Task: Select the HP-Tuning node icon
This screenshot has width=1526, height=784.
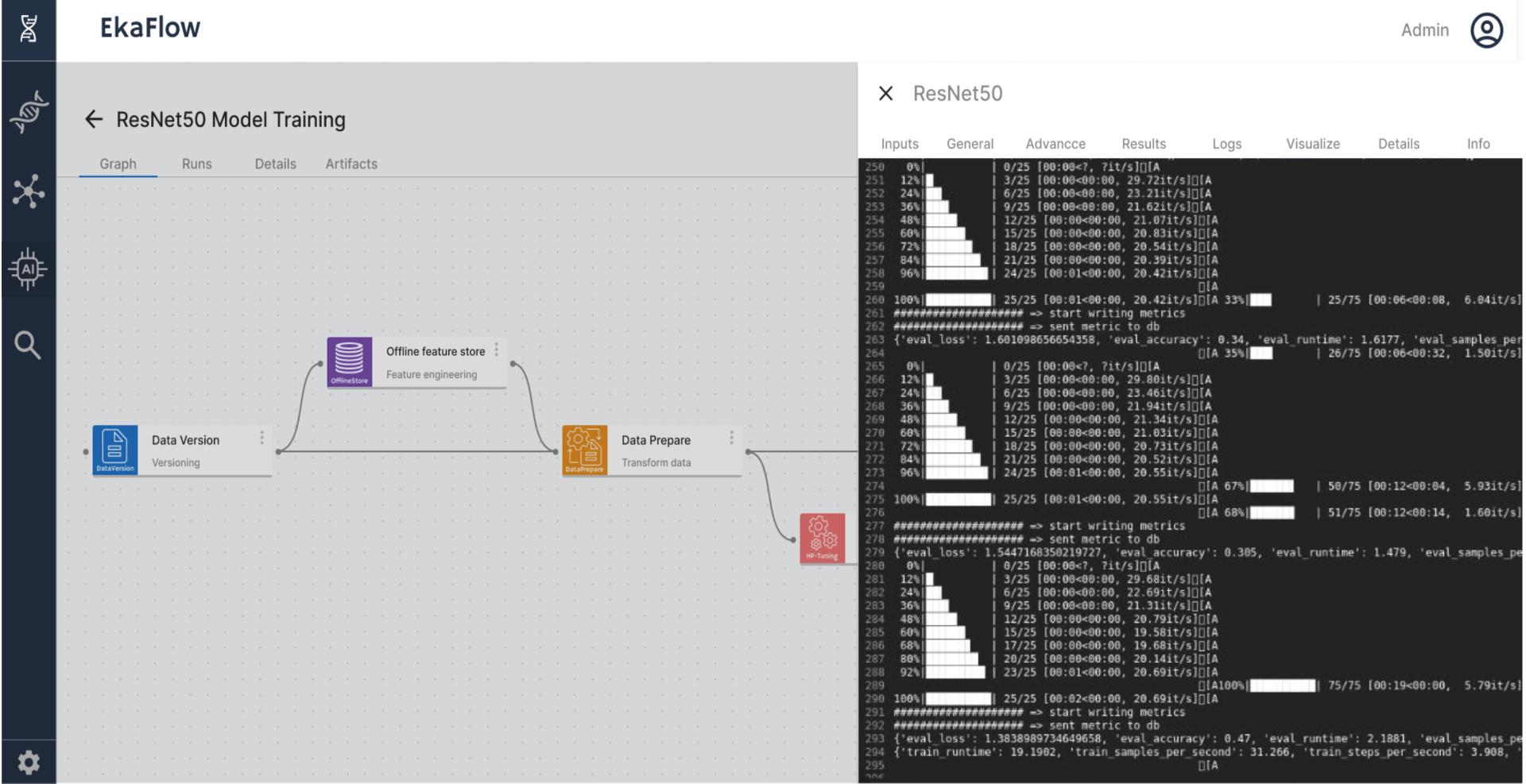Action: point(823,538)
